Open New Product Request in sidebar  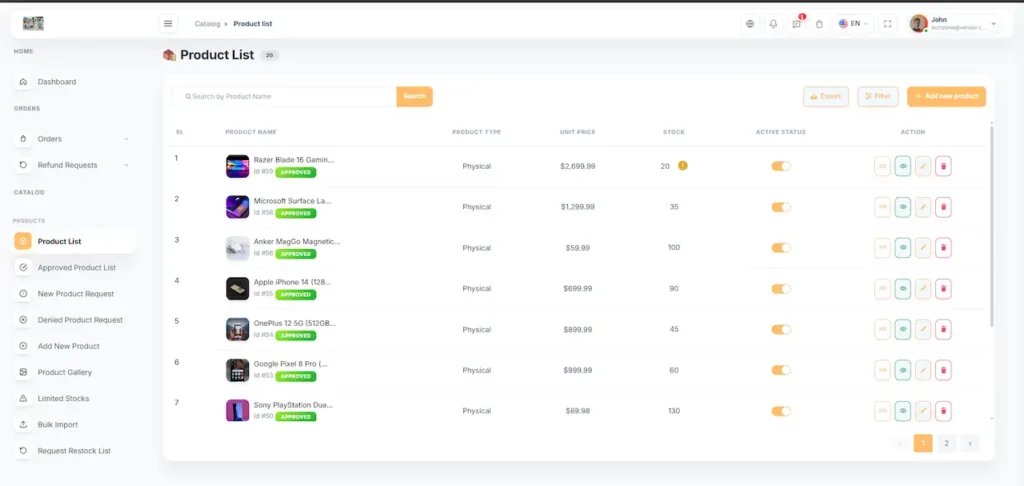click(74, 294)
